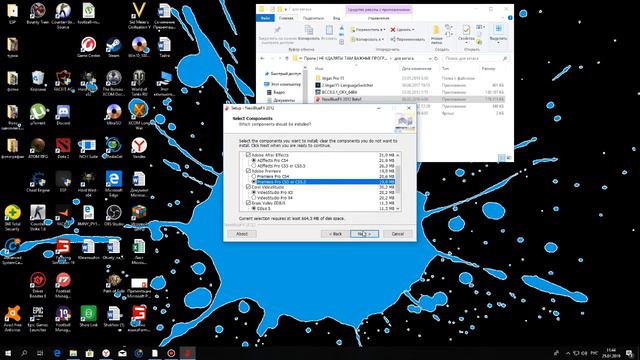The height and width of the screenshot is (360, 640).
Task: Click the Back button in Setup
Action: (335, 234)
